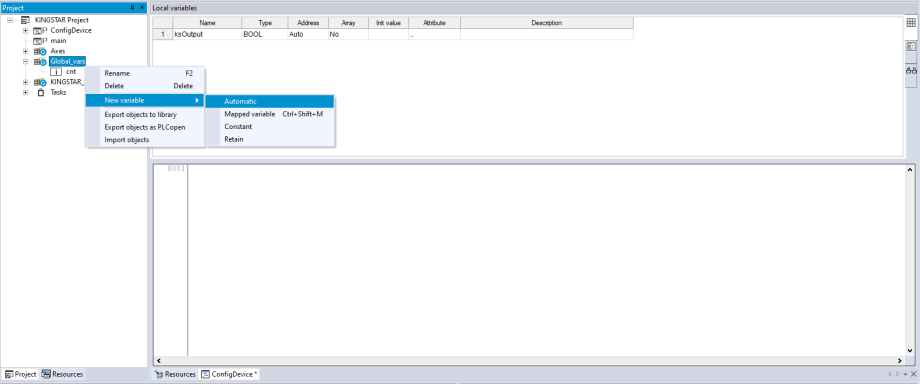Open the ConfigDevice editor tab
The width and height of the screenshot is (920, 384).
coord(229,374)
